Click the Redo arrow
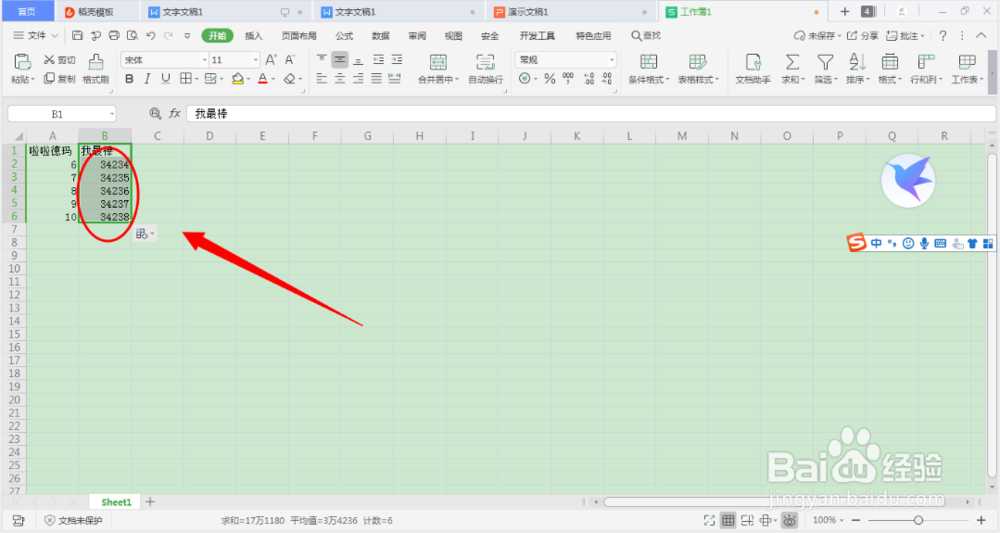1000x533 pixels. (x=168, y=36)
